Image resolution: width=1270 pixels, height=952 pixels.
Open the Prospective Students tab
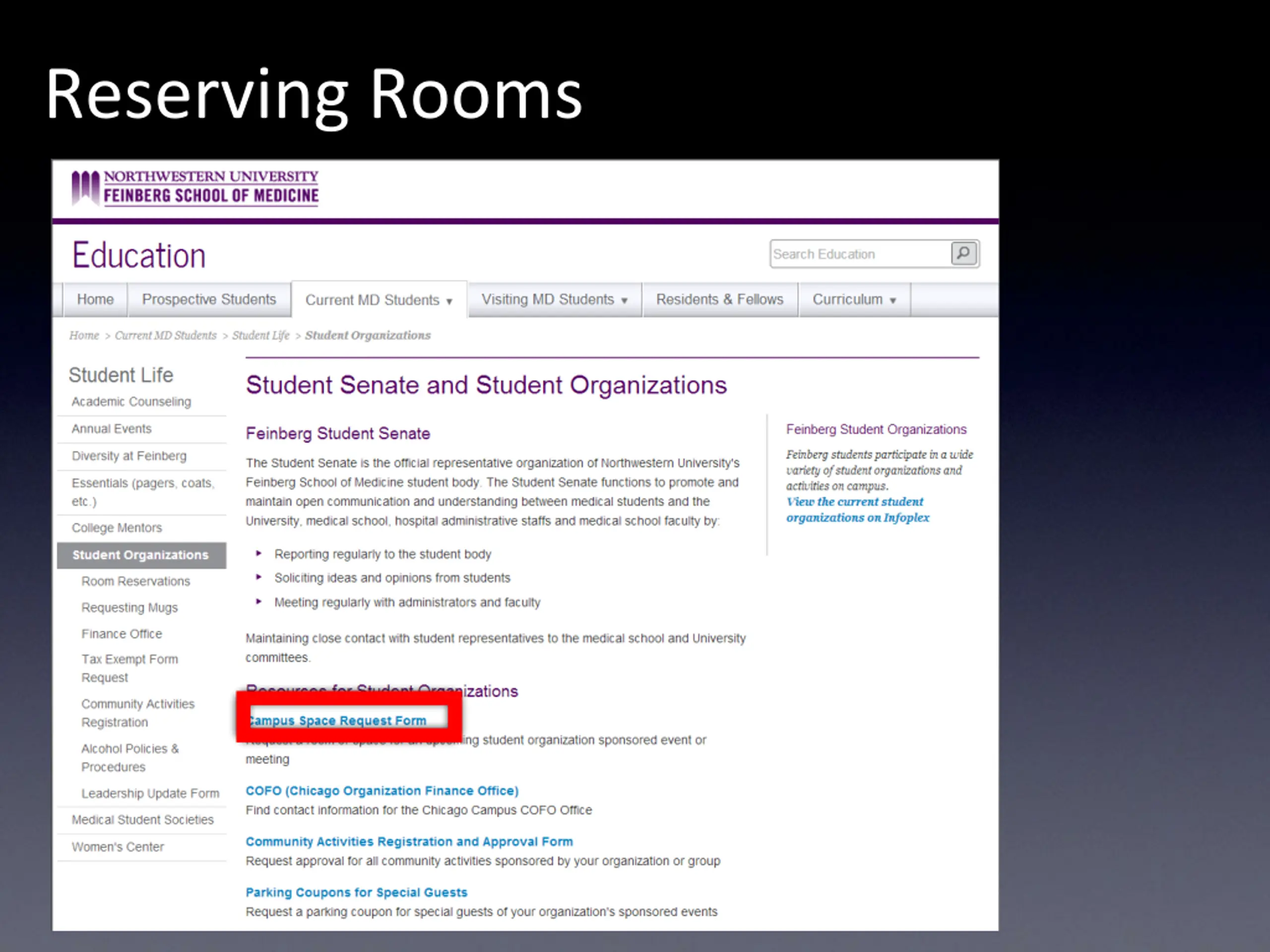[x=209, y=299]
